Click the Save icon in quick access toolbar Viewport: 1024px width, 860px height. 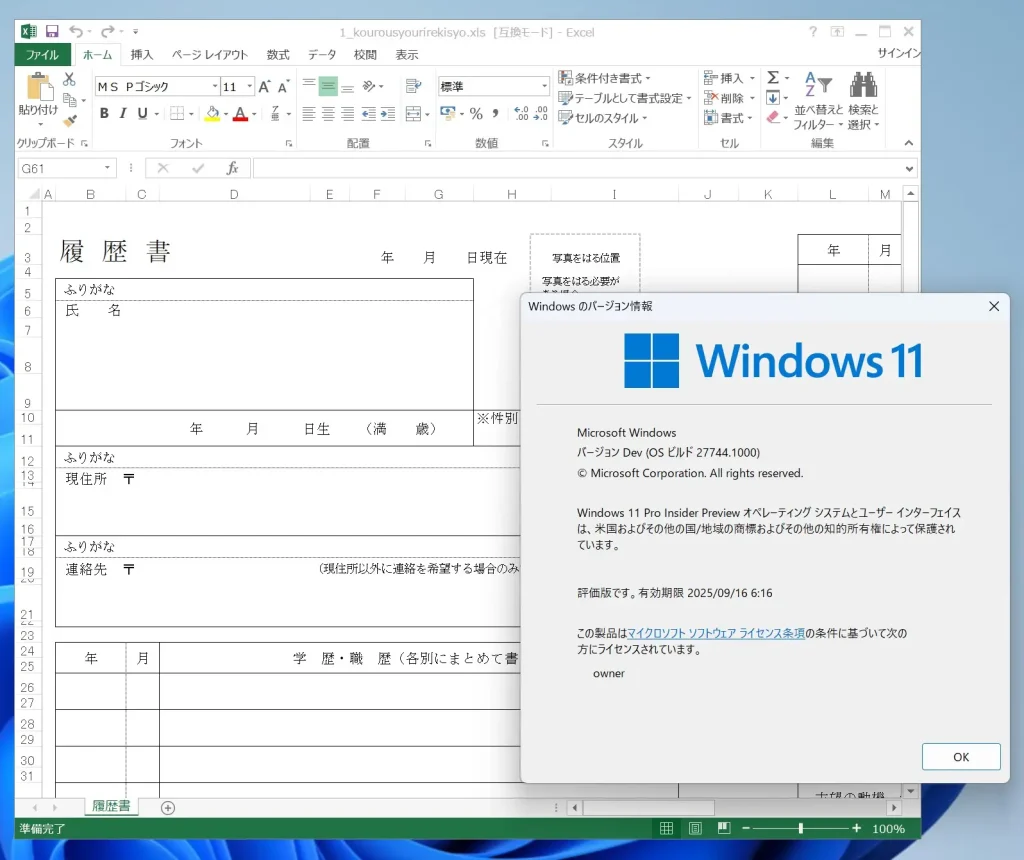(52, 31)
